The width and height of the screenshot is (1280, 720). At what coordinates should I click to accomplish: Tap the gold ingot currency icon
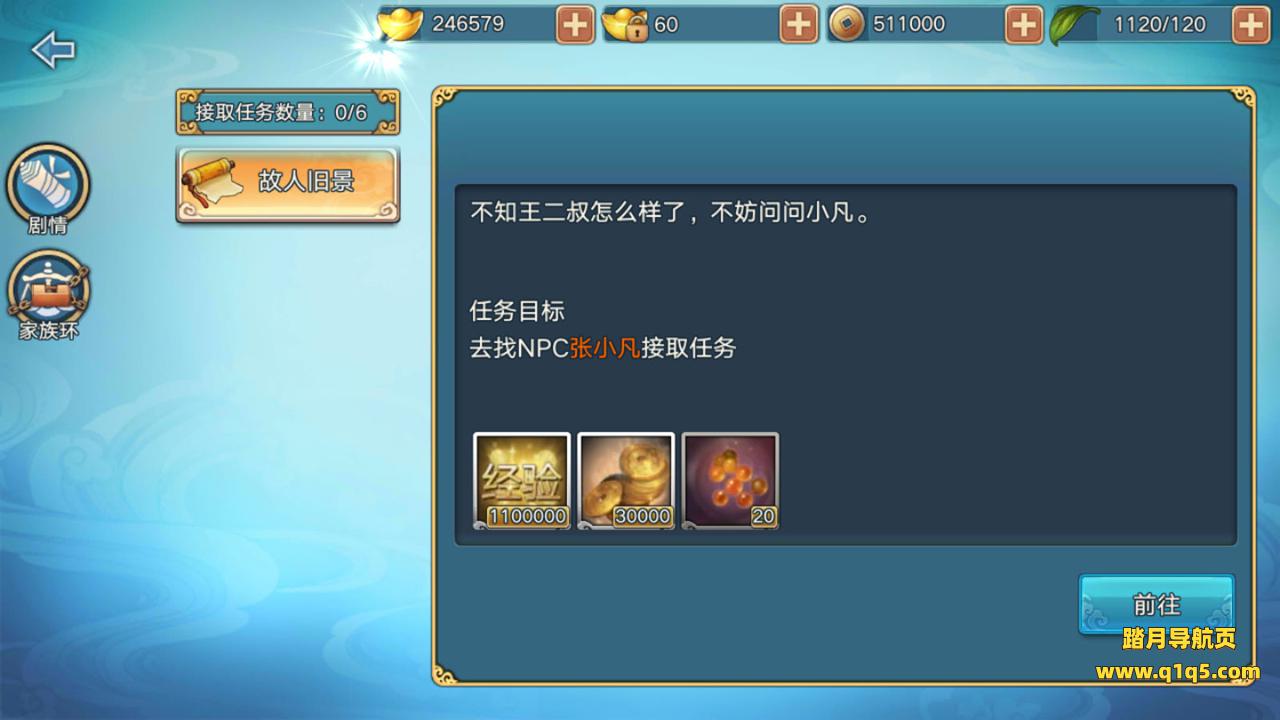point(400,24)
